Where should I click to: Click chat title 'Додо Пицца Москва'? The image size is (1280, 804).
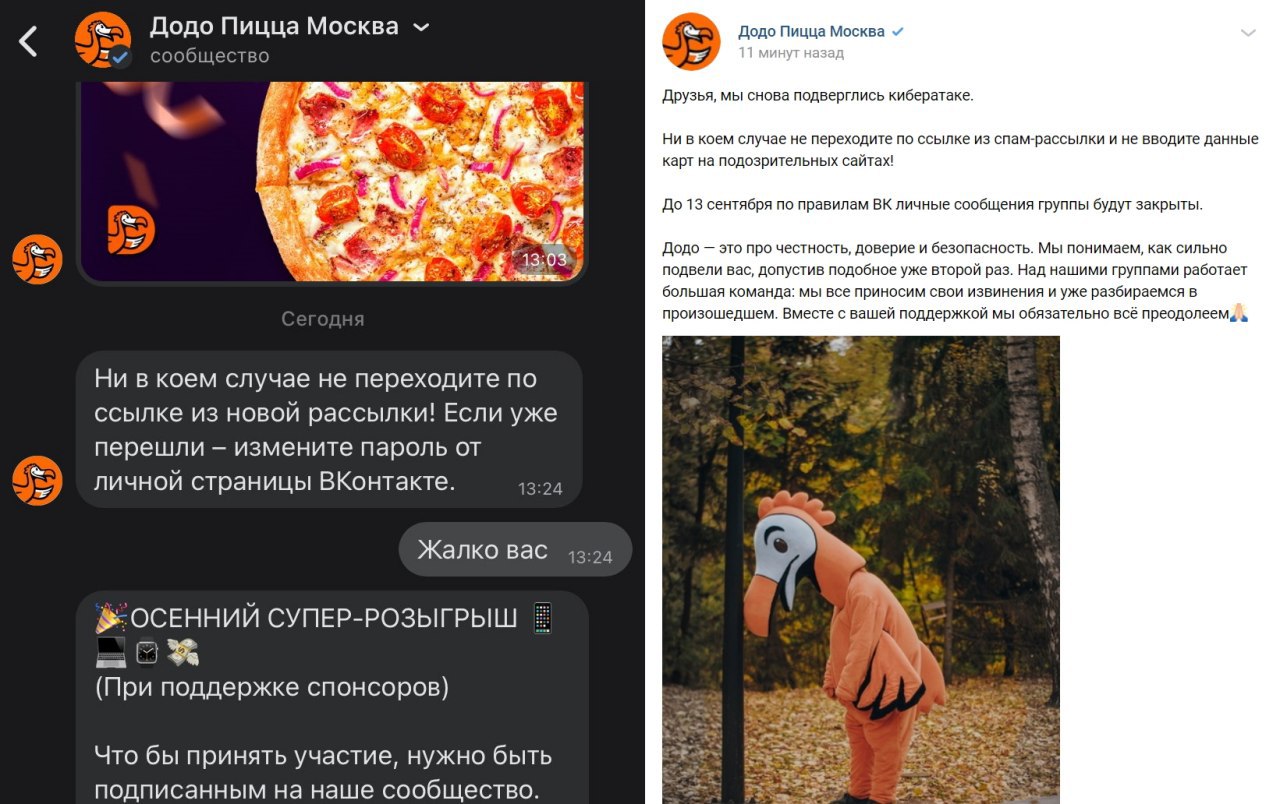[274, 26]
